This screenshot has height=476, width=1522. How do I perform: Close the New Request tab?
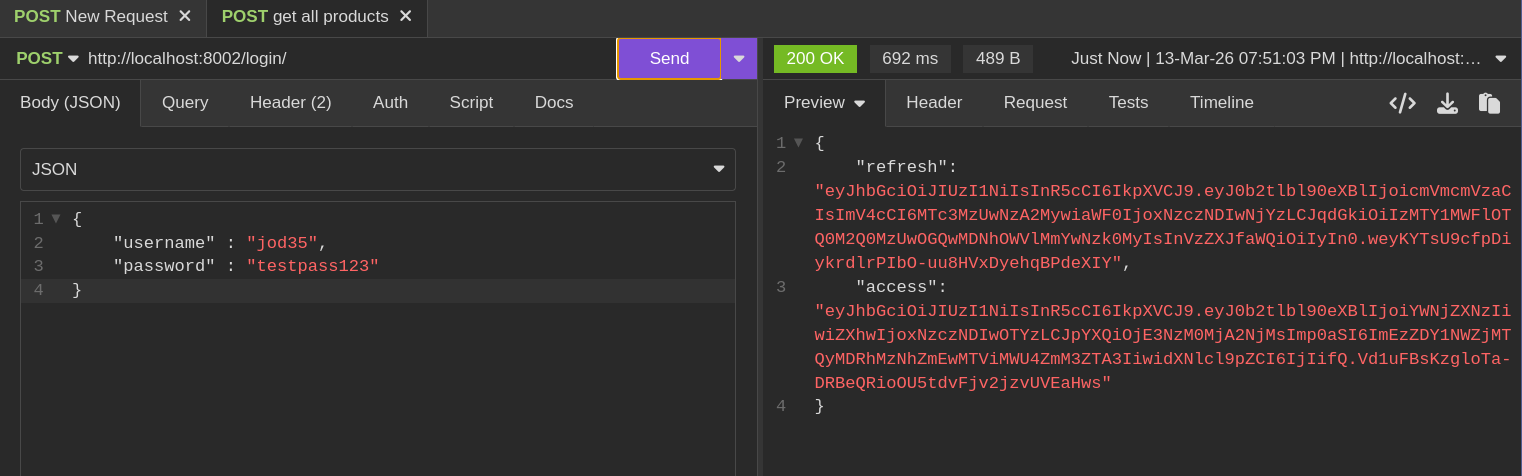pos(185,16)
